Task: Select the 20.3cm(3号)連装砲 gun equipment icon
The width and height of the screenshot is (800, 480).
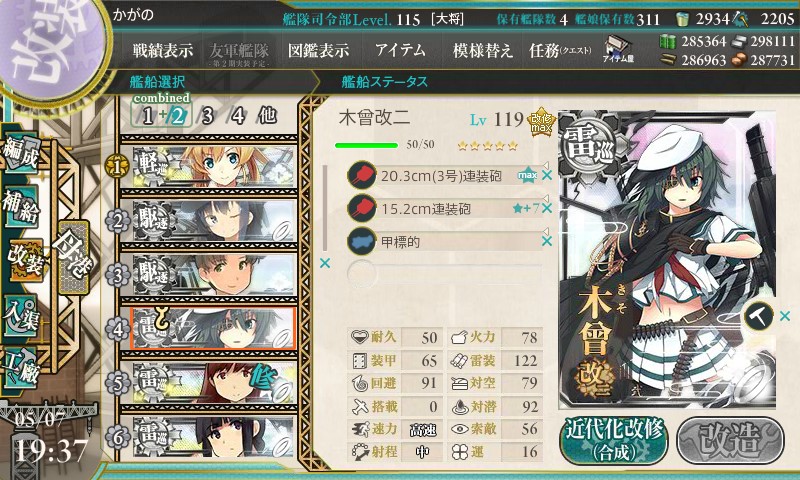Action: [x=362, y=175]
